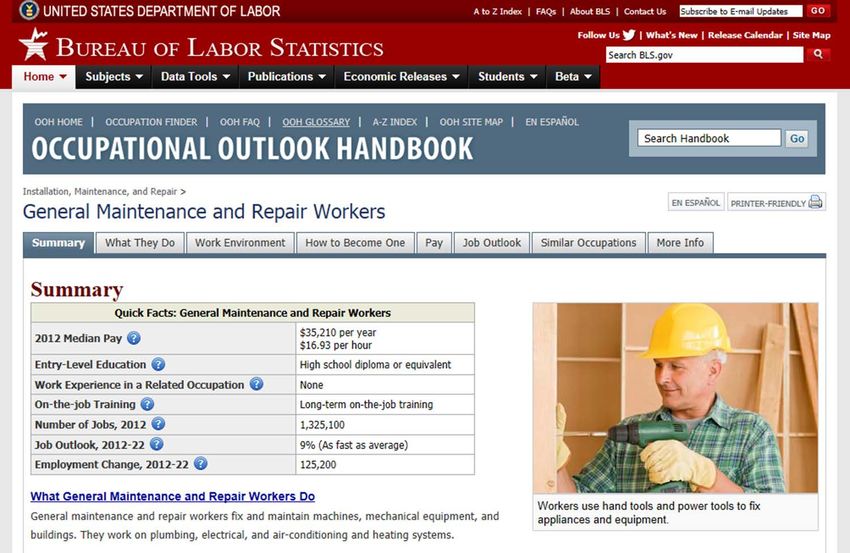Open EN ESPAÑOL link in handbook nav
850x553 pixels.
(552, 122)
